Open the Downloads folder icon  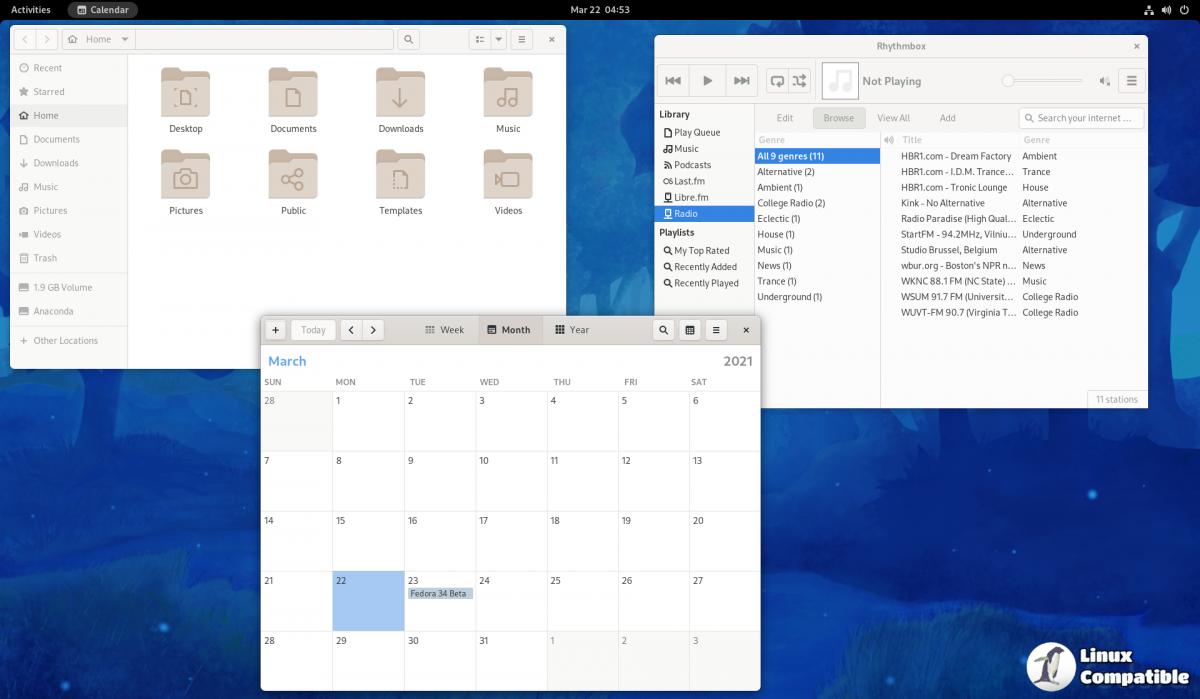pos(400,94)
